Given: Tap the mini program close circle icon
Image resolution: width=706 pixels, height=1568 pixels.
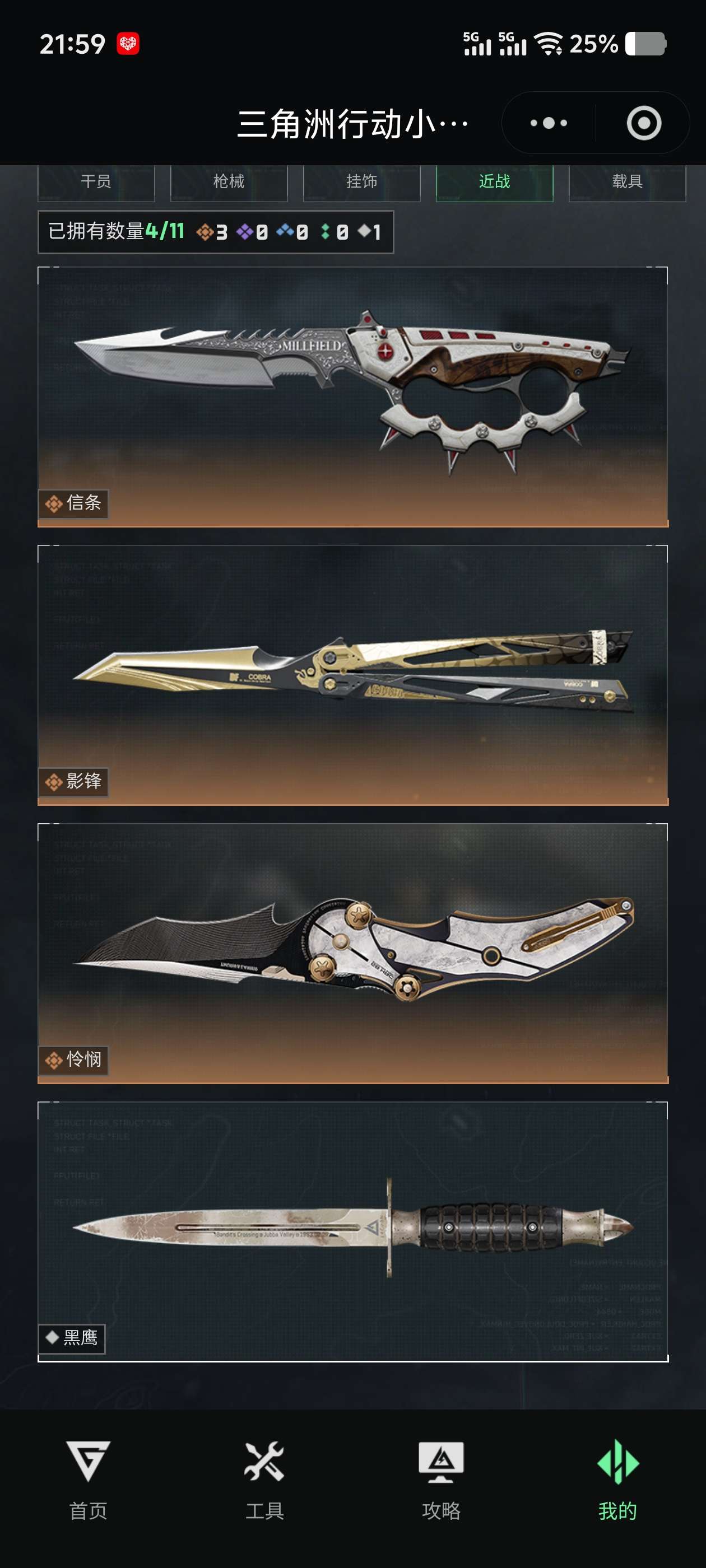Looking at the screenshot, I should point(643,123).
